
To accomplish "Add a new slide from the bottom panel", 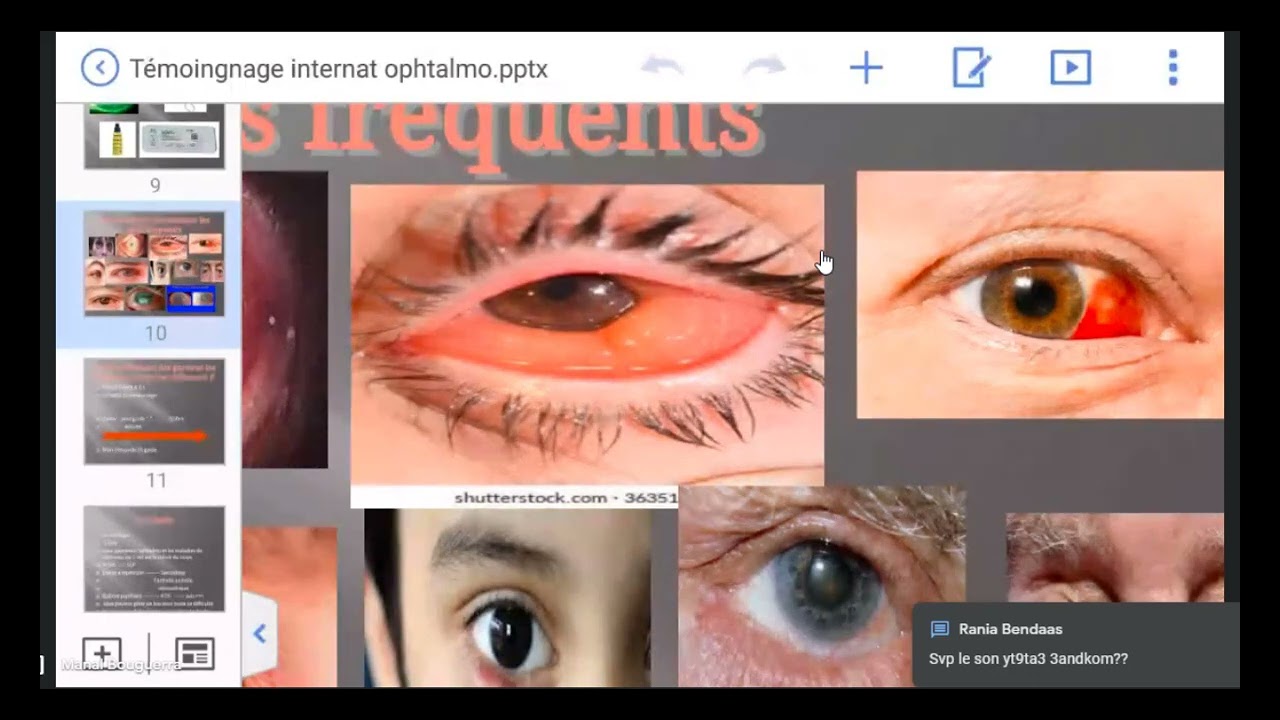I will click(102, 655).
